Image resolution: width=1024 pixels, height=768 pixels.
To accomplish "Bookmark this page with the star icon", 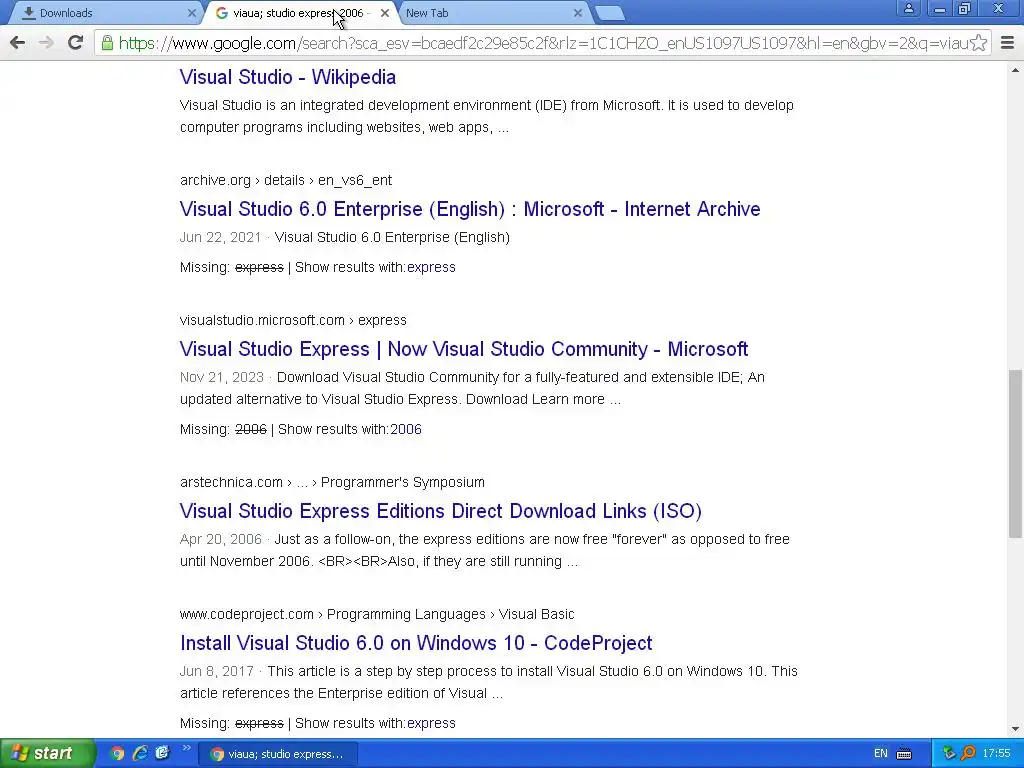I will click(978, 43).
